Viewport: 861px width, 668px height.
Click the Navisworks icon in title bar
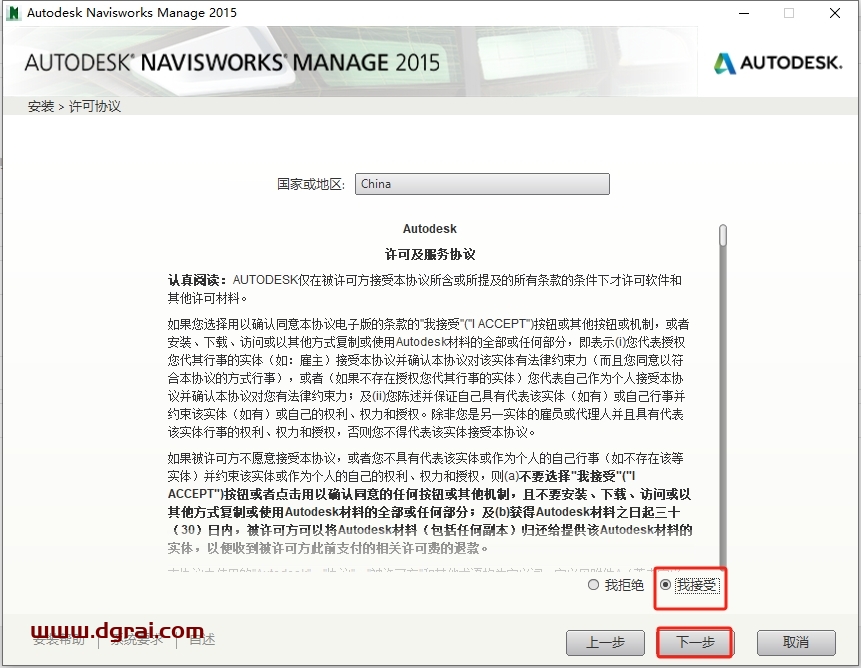13,13
